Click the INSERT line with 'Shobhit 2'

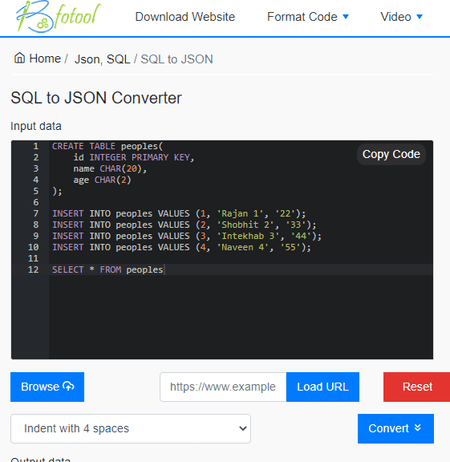point(184,225)
